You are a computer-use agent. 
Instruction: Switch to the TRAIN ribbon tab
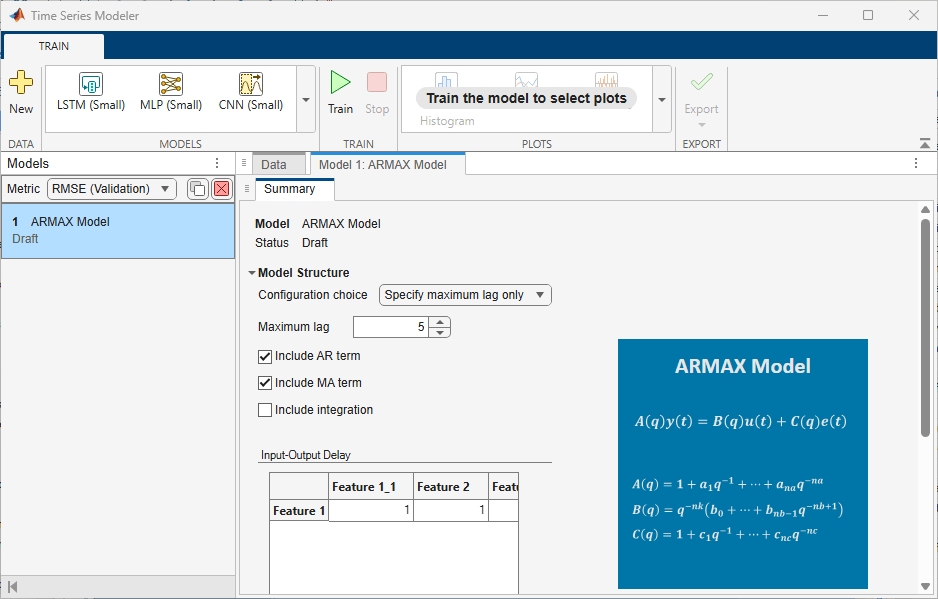(x=54, y=46)
